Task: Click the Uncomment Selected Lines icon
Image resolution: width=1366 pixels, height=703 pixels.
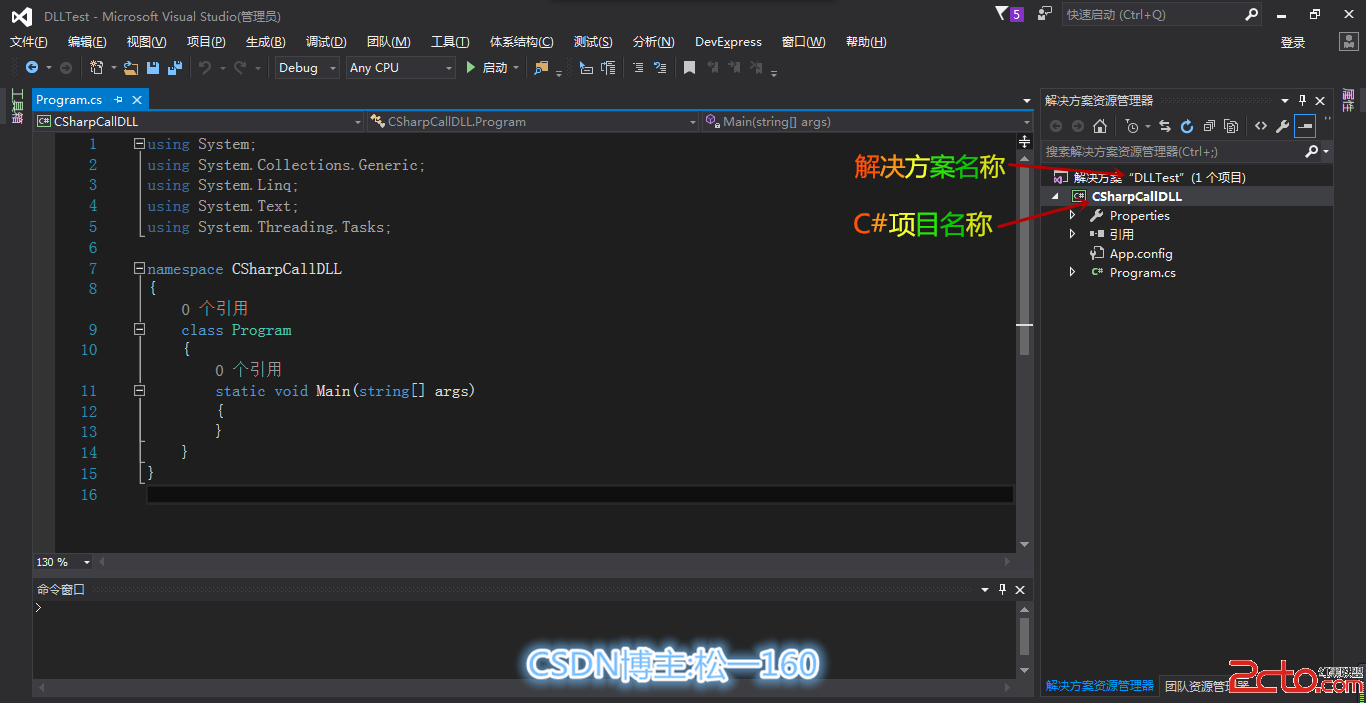Action: (x=659, y=67)
